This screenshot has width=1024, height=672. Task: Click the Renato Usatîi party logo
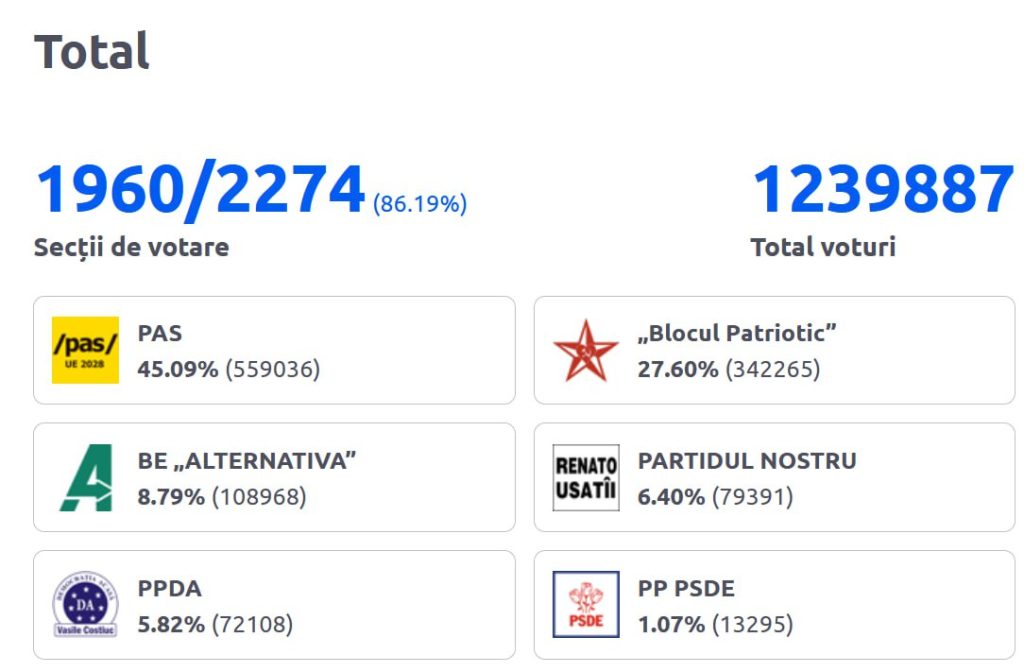coord(585,477)
